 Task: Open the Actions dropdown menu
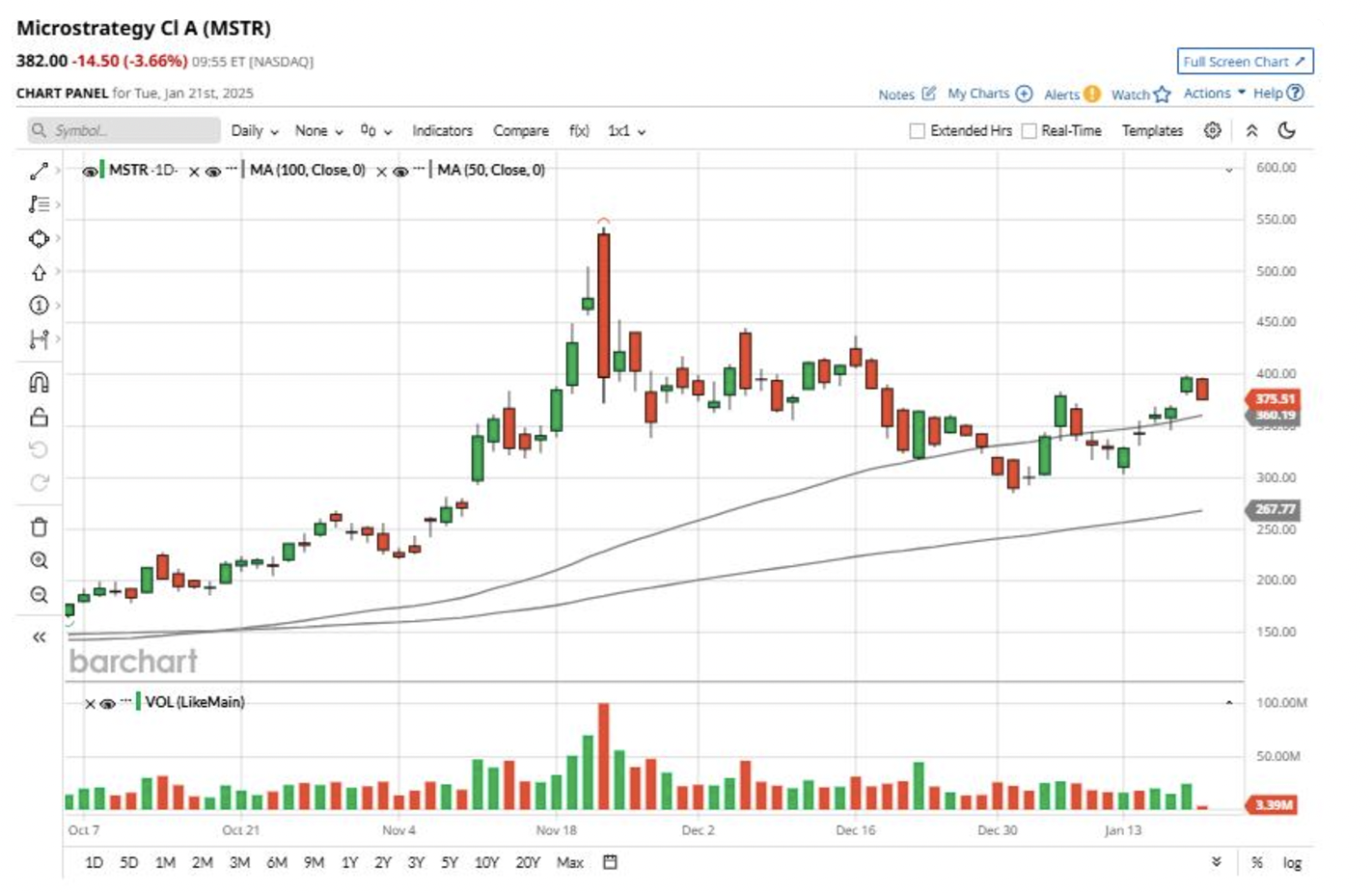[x=1213, y=94]
